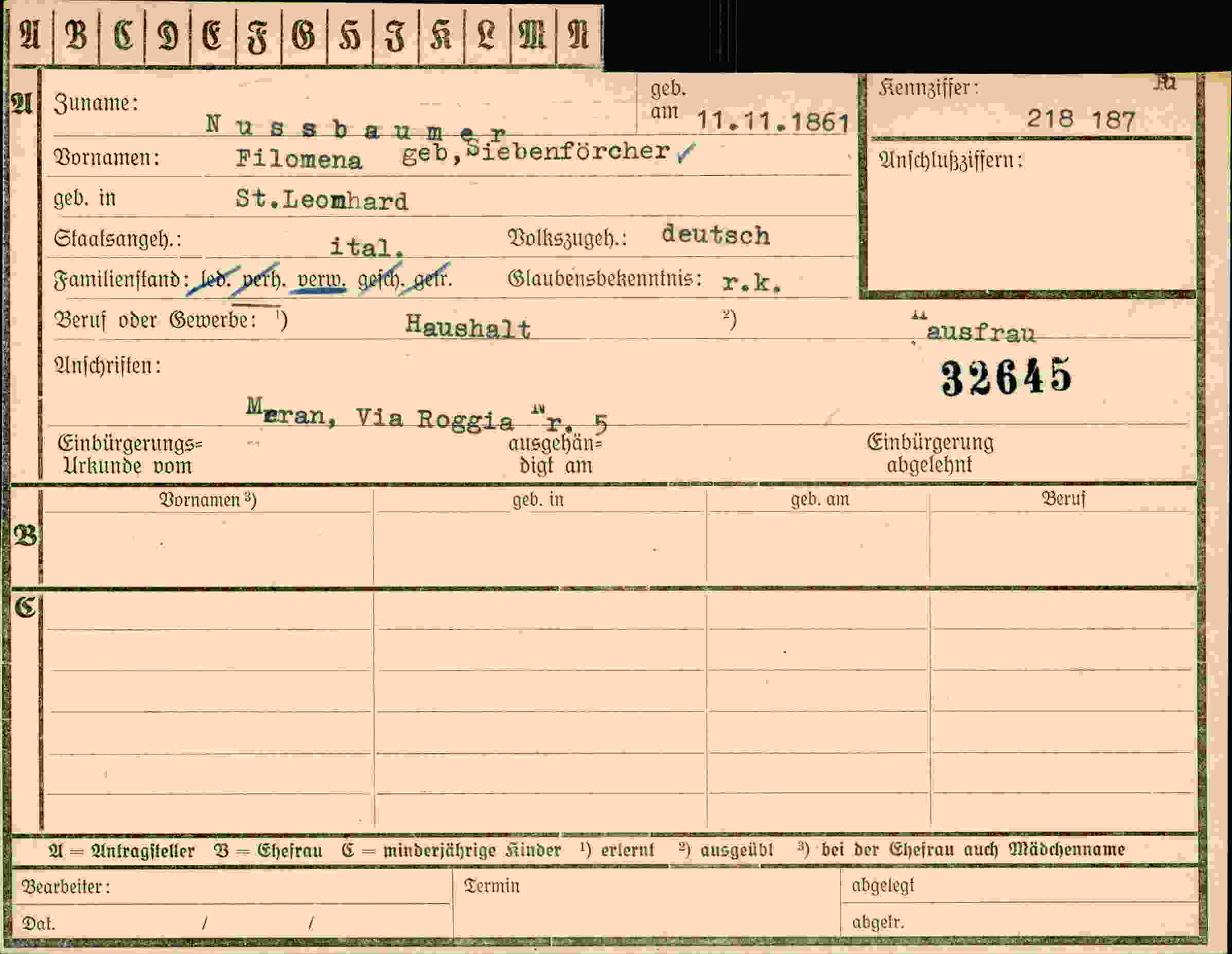The image size is (1232, 954).
Task: Click the "Einbürgerung abgelehnt" label
Action: tap(929, 453)
